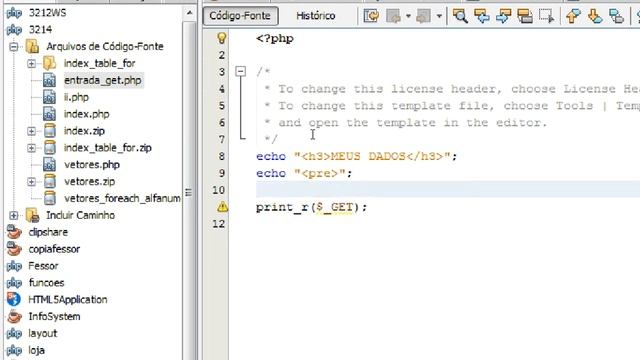Toggle Rectangular Selection icon
The image size is (640, 360).
point(547,16)
